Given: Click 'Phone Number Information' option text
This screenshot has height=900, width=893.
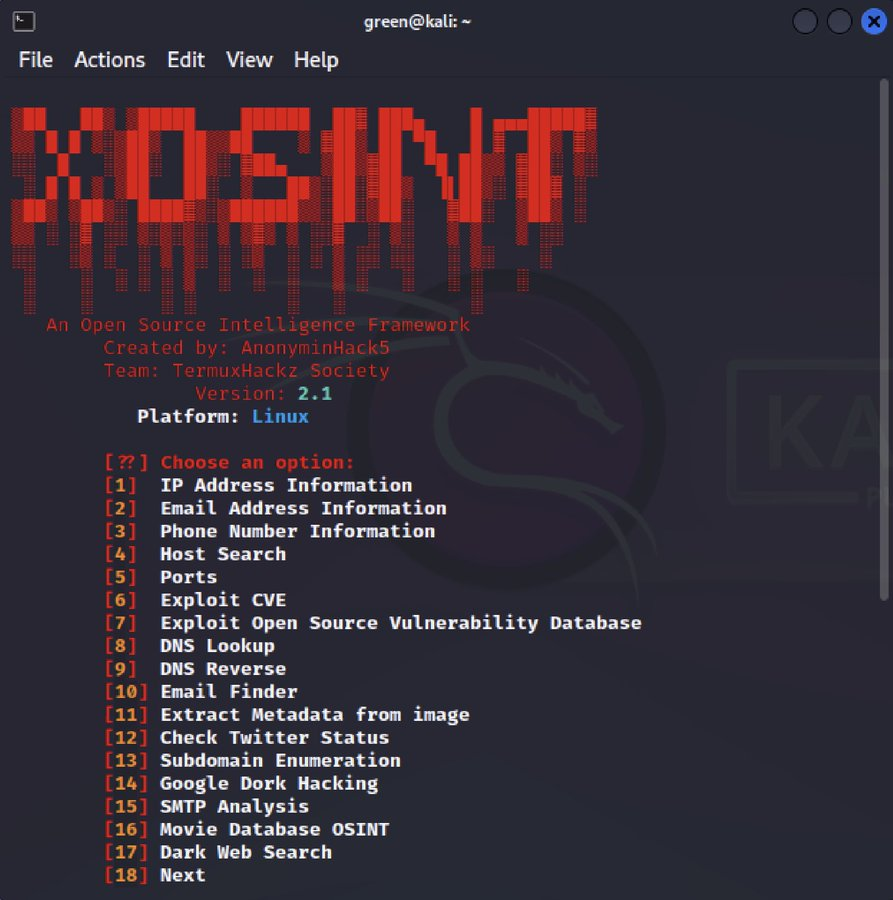Looking at the screenshot, I should point(297,531).
